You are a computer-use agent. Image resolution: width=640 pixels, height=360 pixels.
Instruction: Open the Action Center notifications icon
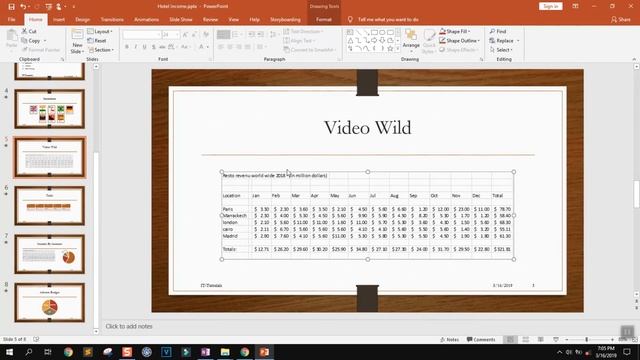coord(627,352)
